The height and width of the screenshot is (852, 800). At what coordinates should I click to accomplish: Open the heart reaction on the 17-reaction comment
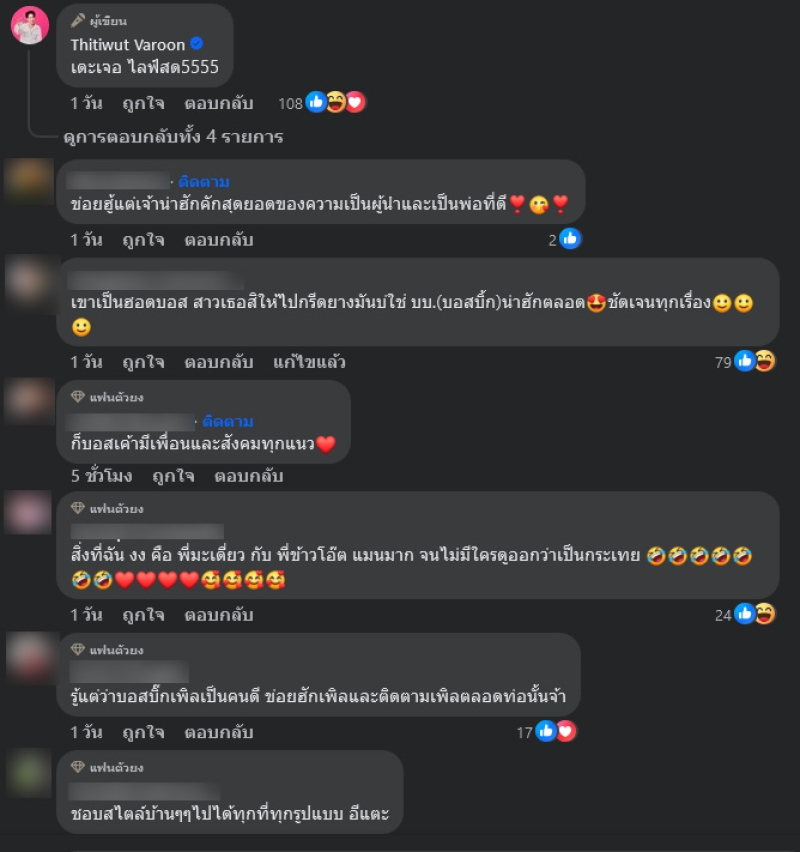[565, 731]
